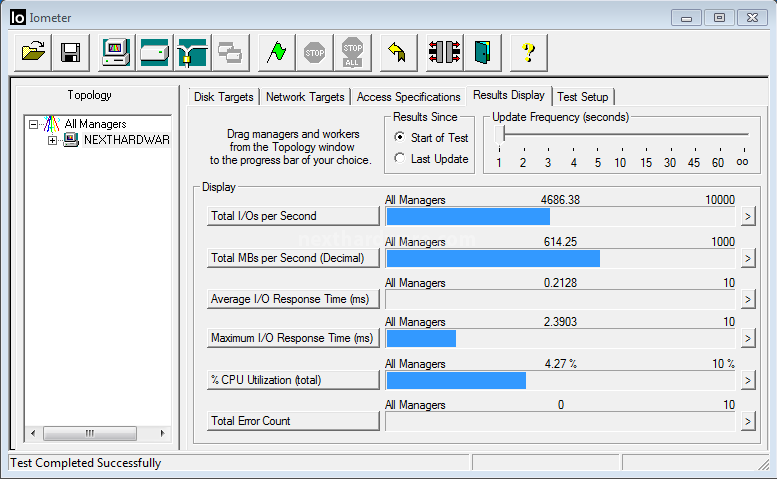777x479 pixels.
Task: Open options arrow for Maximum I/O Response Time
Action: click(748, 339)
